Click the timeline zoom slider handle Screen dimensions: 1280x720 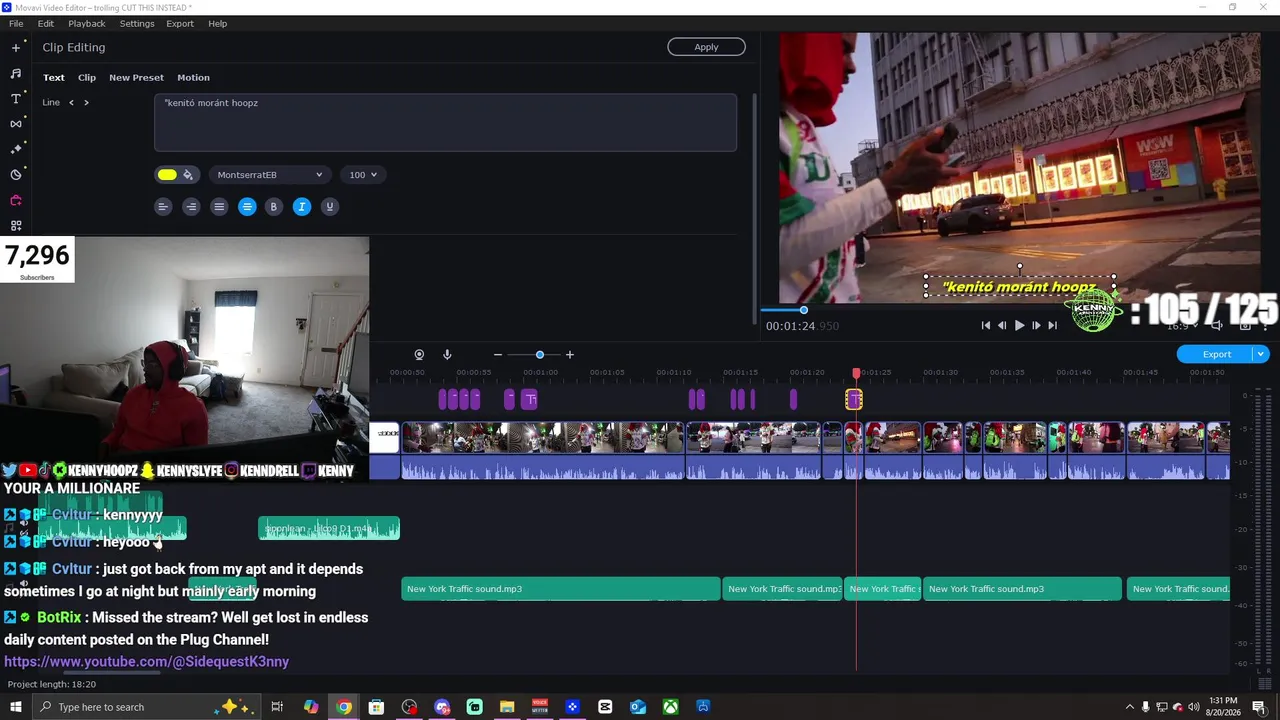coord(540,355)
